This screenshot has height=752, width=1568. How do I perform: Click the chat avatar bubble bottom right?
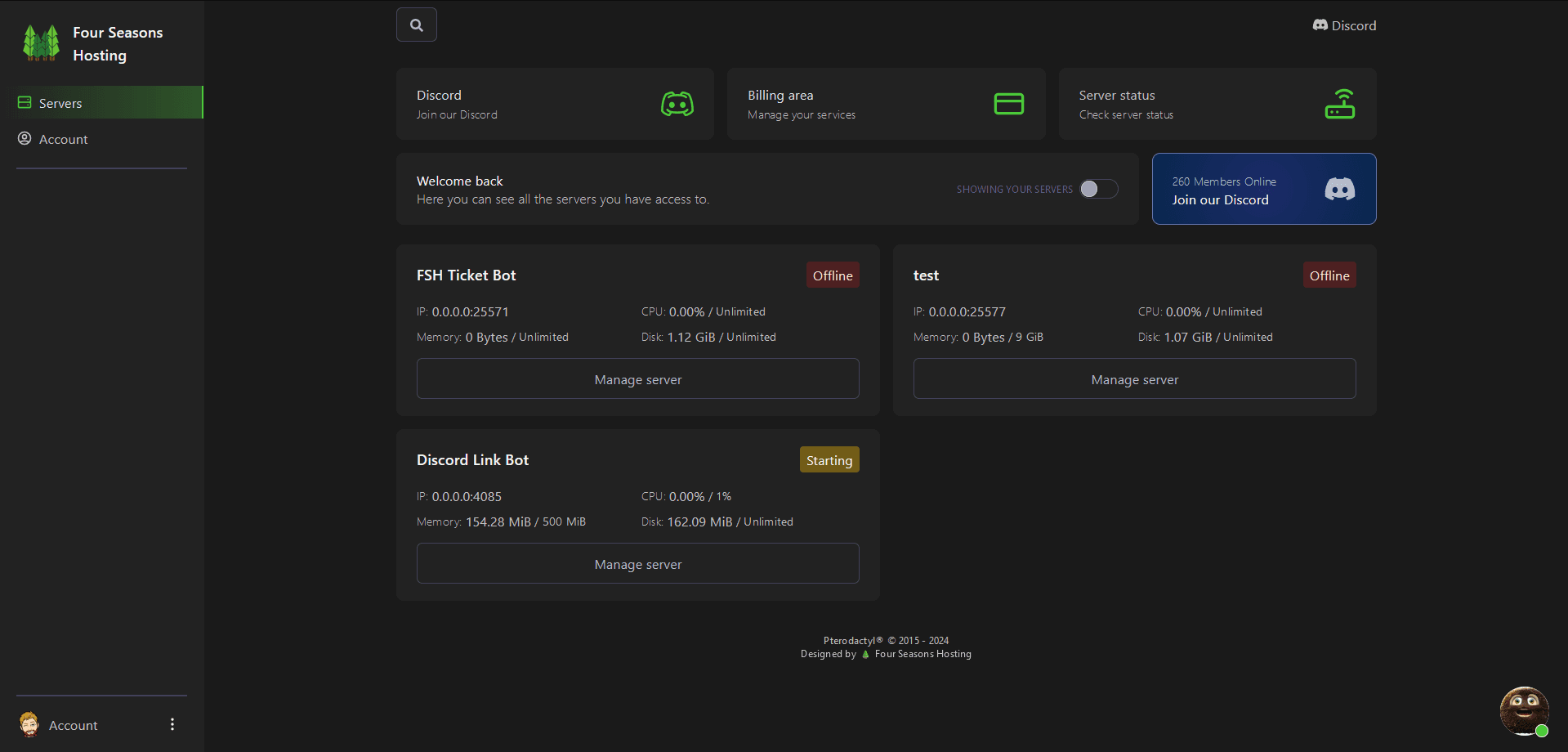(1524, 711)
